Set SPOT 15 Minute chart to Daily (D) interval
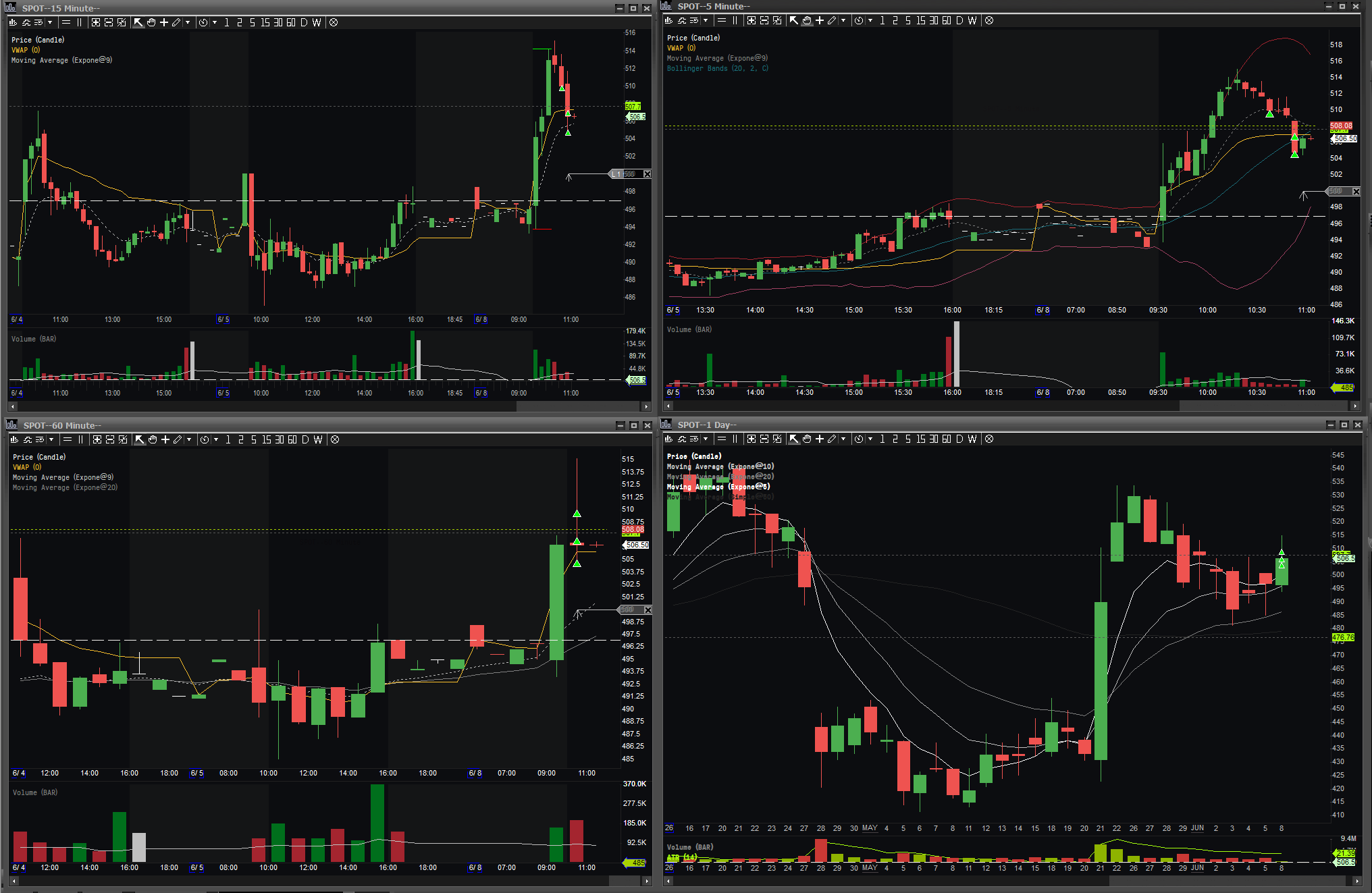Image resolution: width=1372 pixels, height=893 pixels. (x=304, y=22)
